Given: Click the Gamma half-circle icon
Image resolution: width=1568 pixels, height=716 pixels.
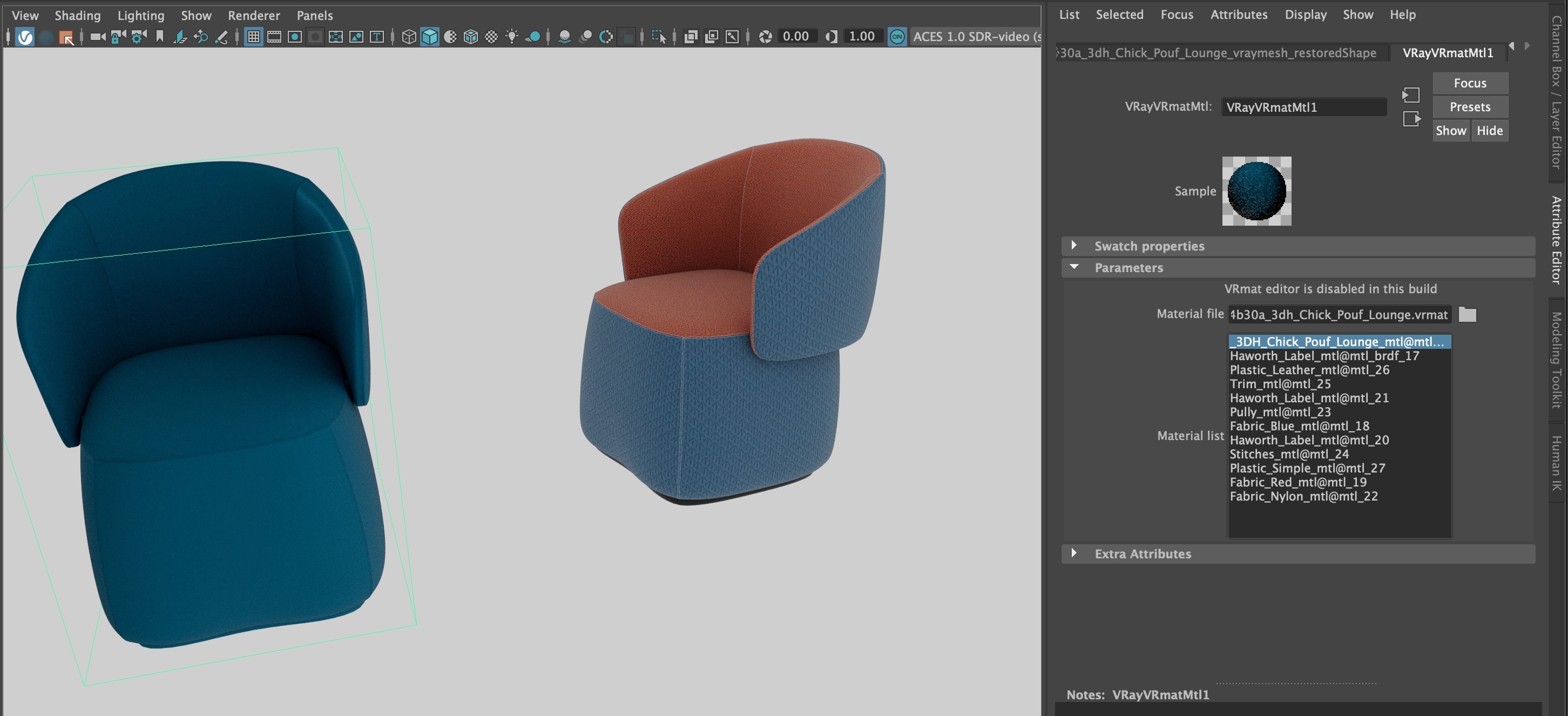Looking at the screenshot, I should [831, 37].
